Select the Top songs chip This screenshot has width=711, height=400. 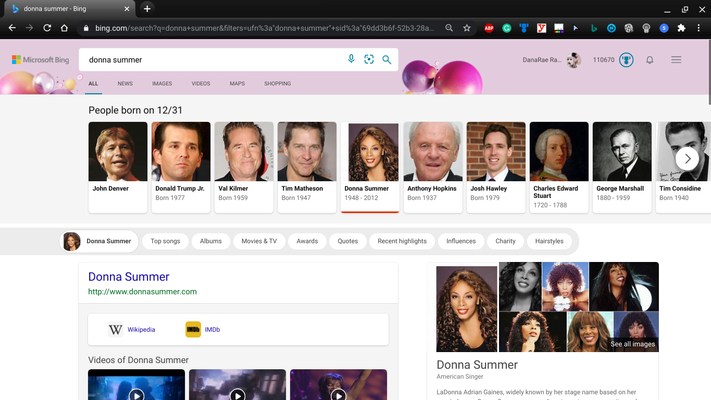(x=166, y=241)
